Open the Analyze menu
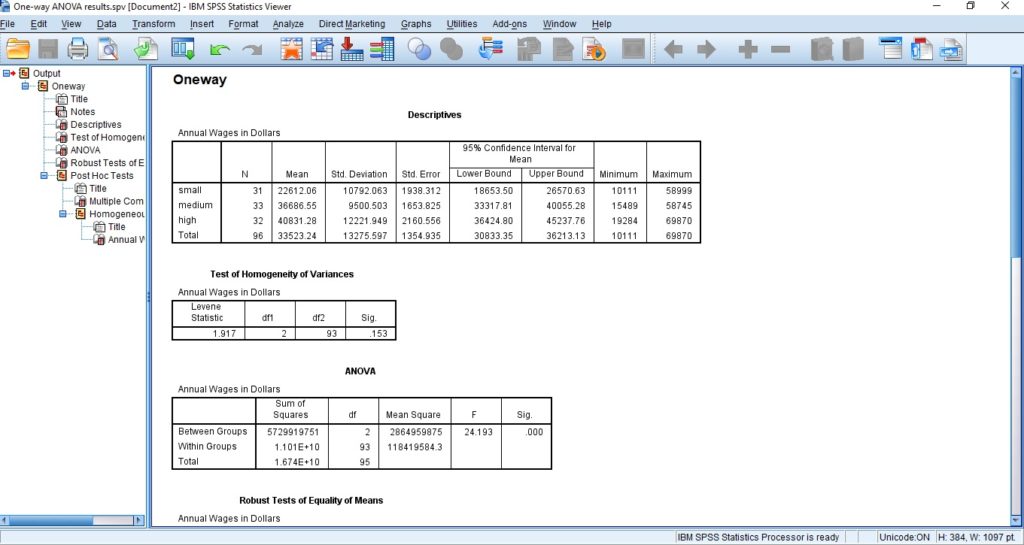1024x545 pixels. [288, 23]
